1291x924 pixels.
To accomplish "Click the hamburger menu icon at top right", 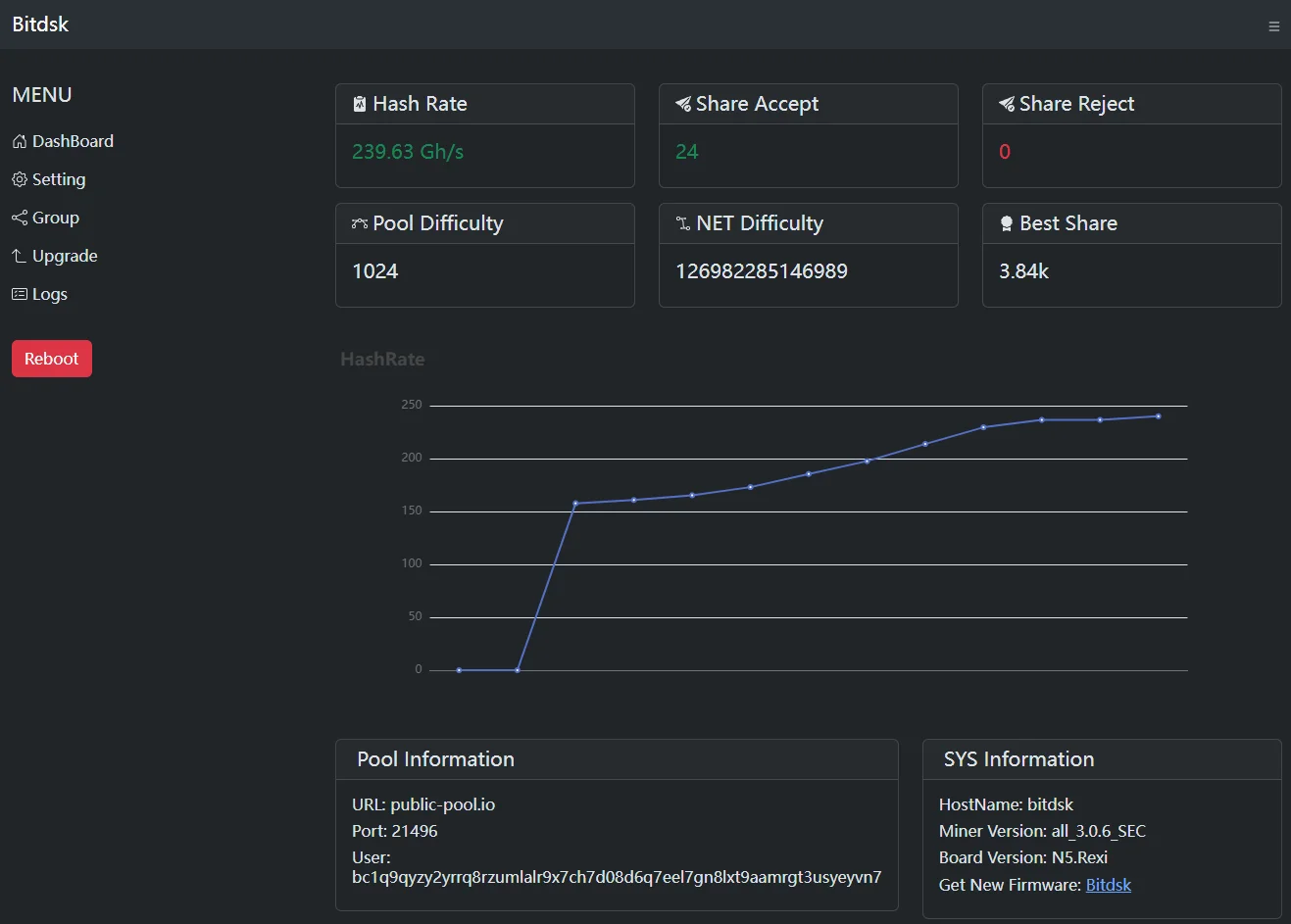I will coord(1273,26).
